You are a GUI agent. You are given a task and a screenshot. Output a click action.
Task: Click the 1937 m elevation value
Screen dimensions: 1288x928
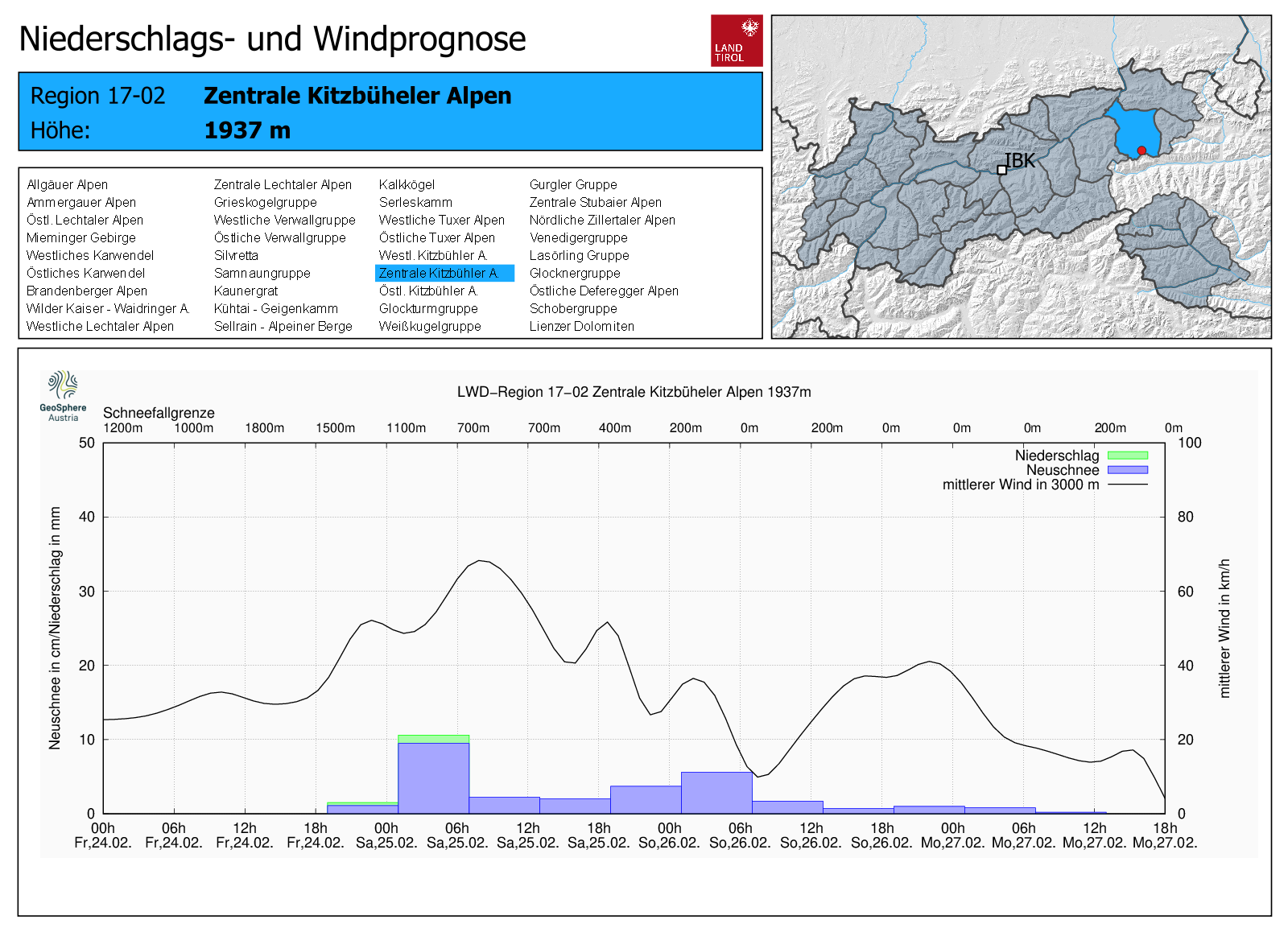tap(247, 130)
